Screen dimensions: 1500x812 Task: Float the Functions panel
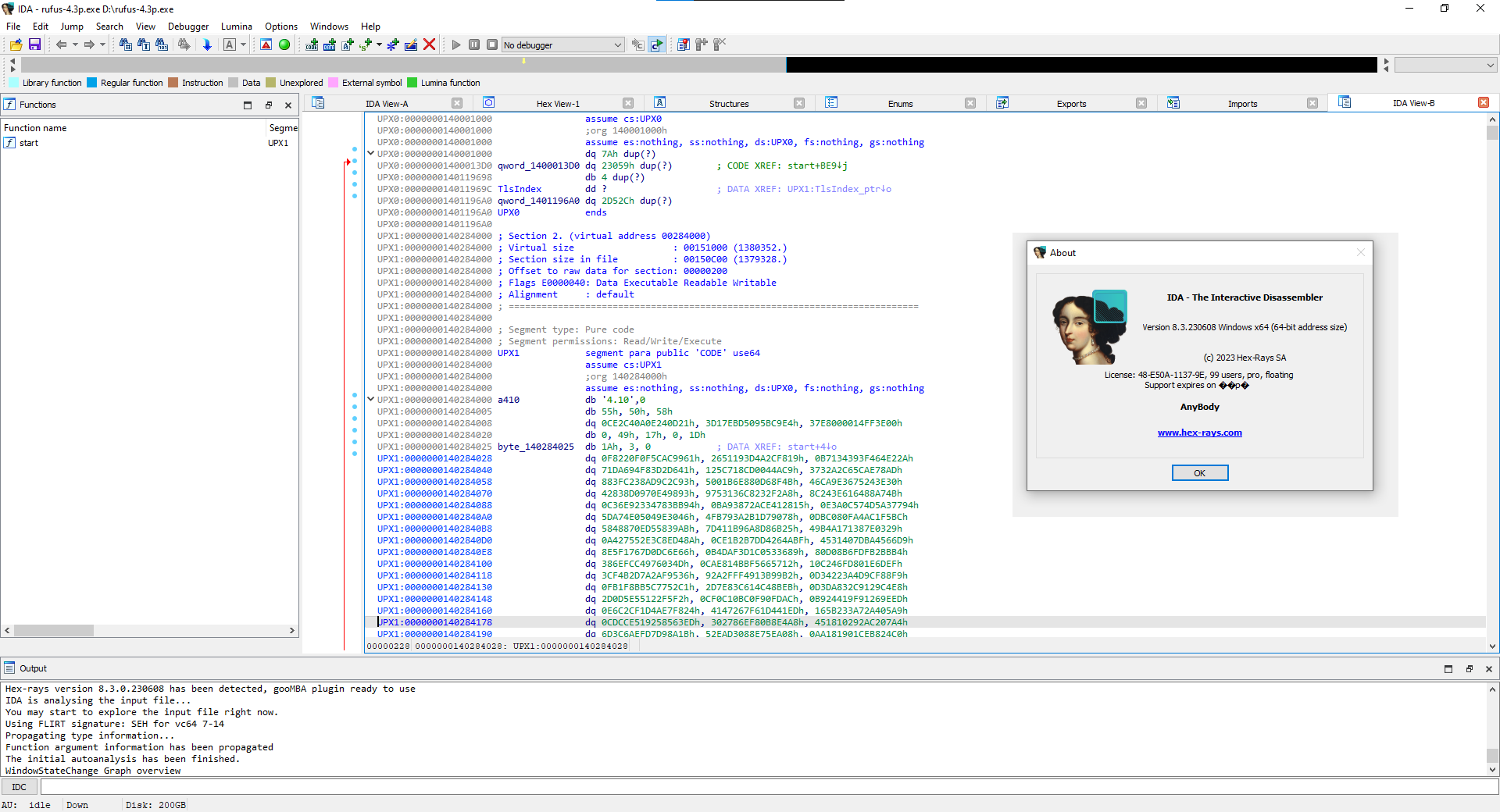[268, 105]
